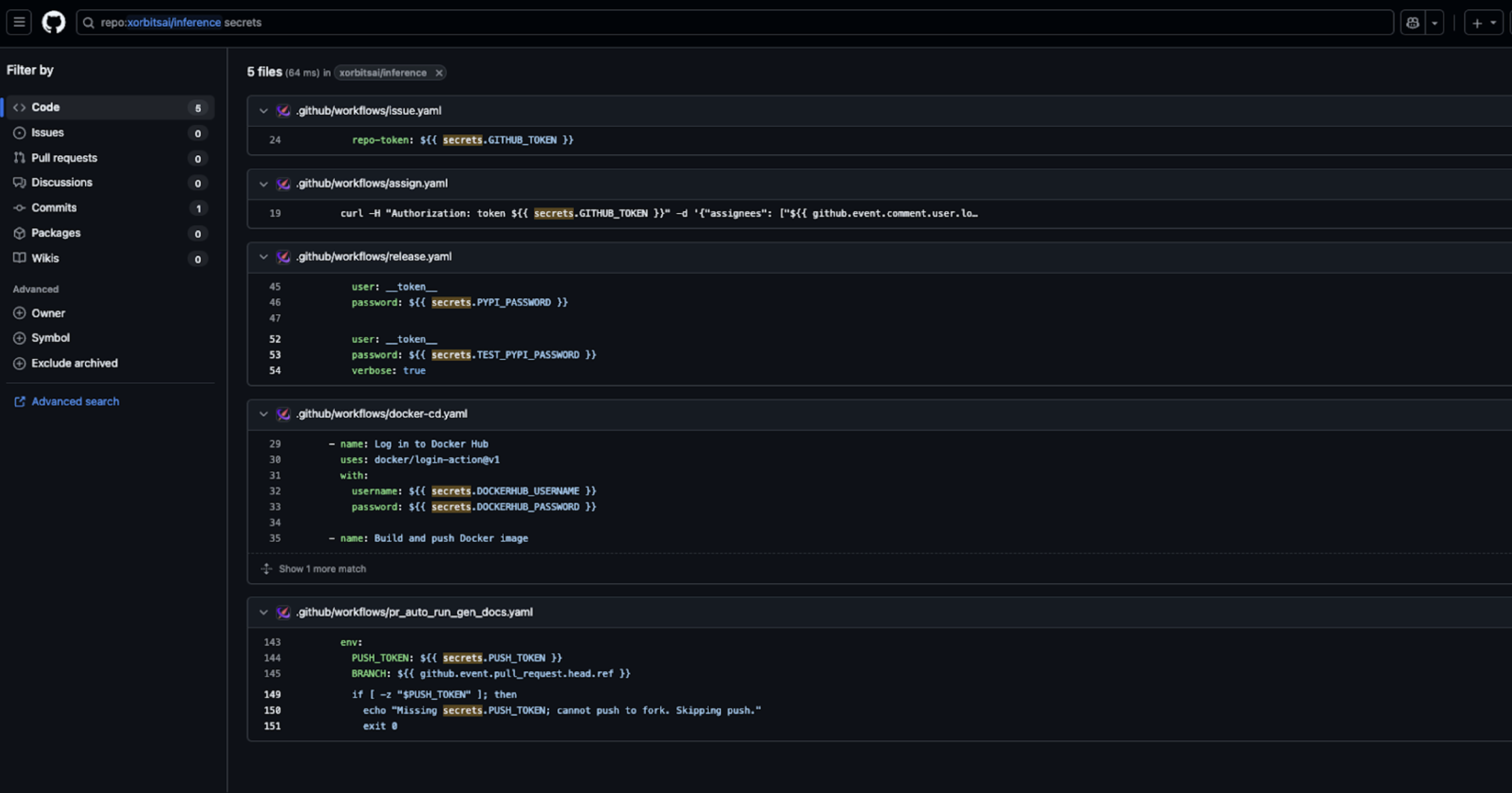Open Copilot dropdown arrow in header
This screenshot has width=1512, height=793.
(1434, 23)
